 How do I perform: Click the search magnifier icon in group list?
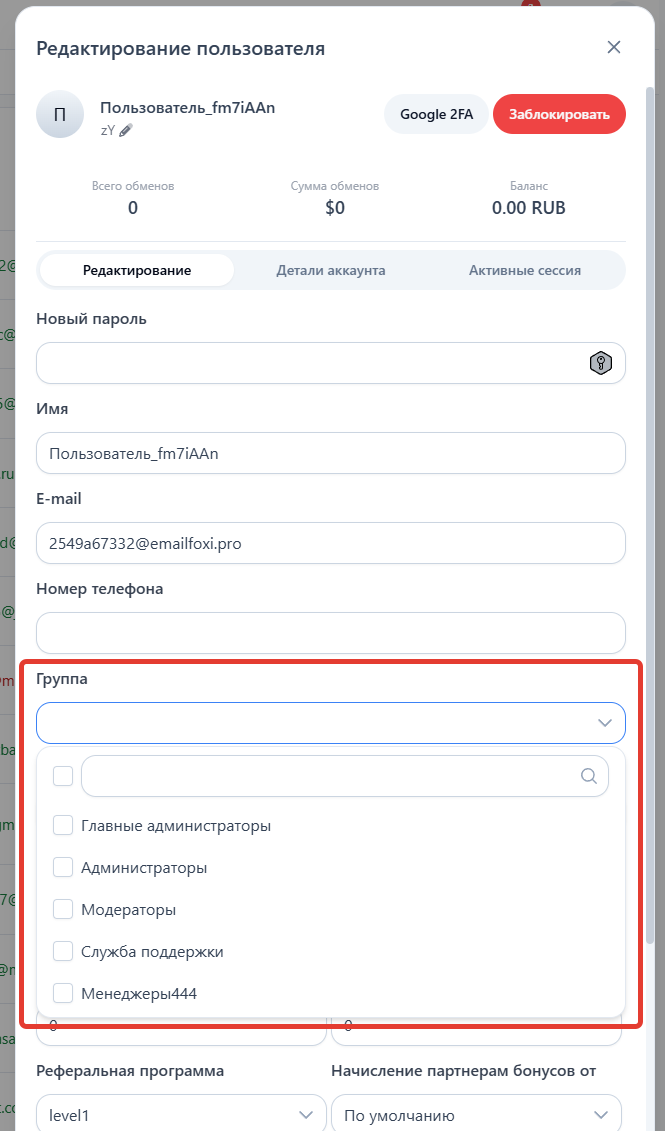point(589,776)
